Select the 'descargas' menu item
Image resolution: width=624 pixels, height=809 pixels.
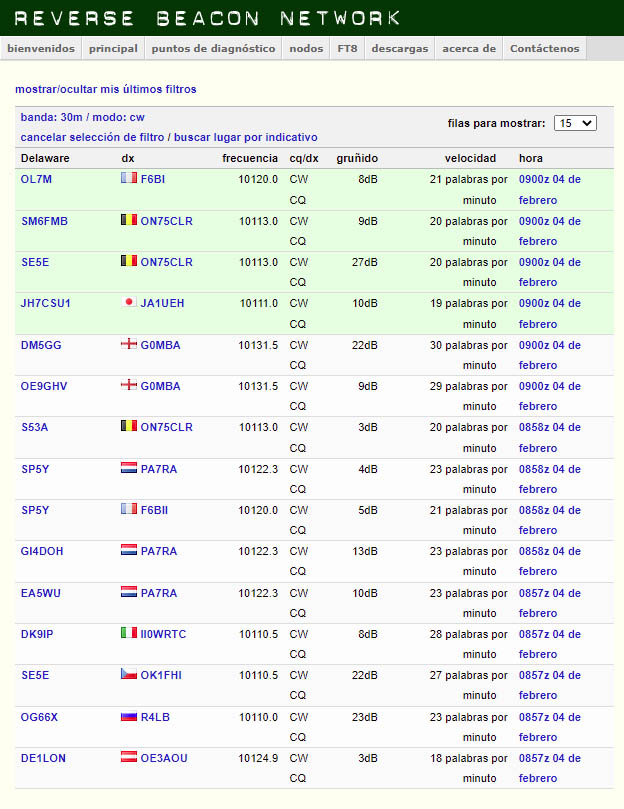click(400, 48)
